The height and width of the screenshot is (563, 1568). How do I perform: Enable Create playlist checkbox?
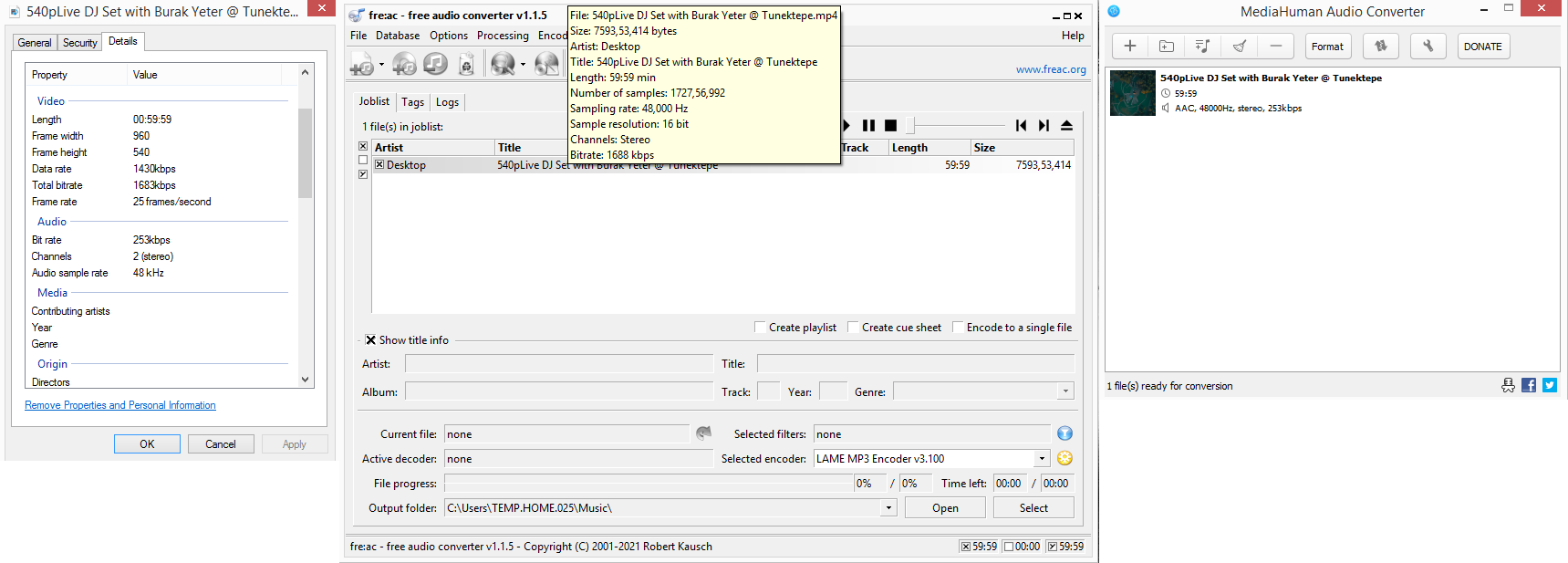click(x=760, y=327)
